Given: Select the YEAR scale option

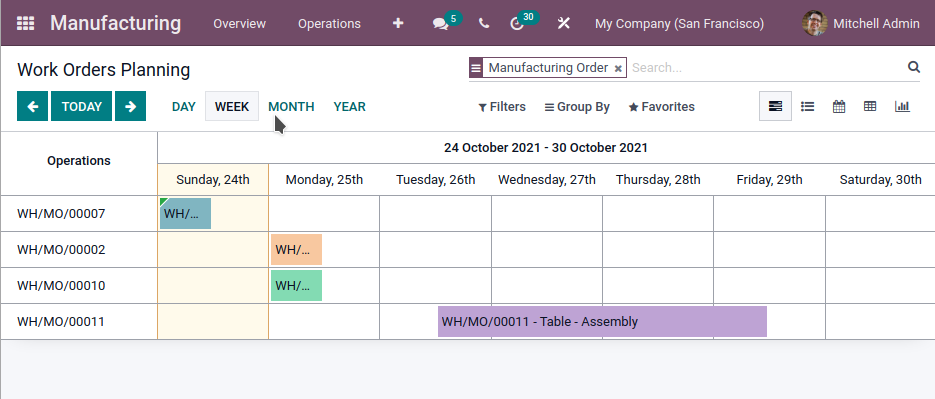Looking at the screenshot, I should 349,107.
